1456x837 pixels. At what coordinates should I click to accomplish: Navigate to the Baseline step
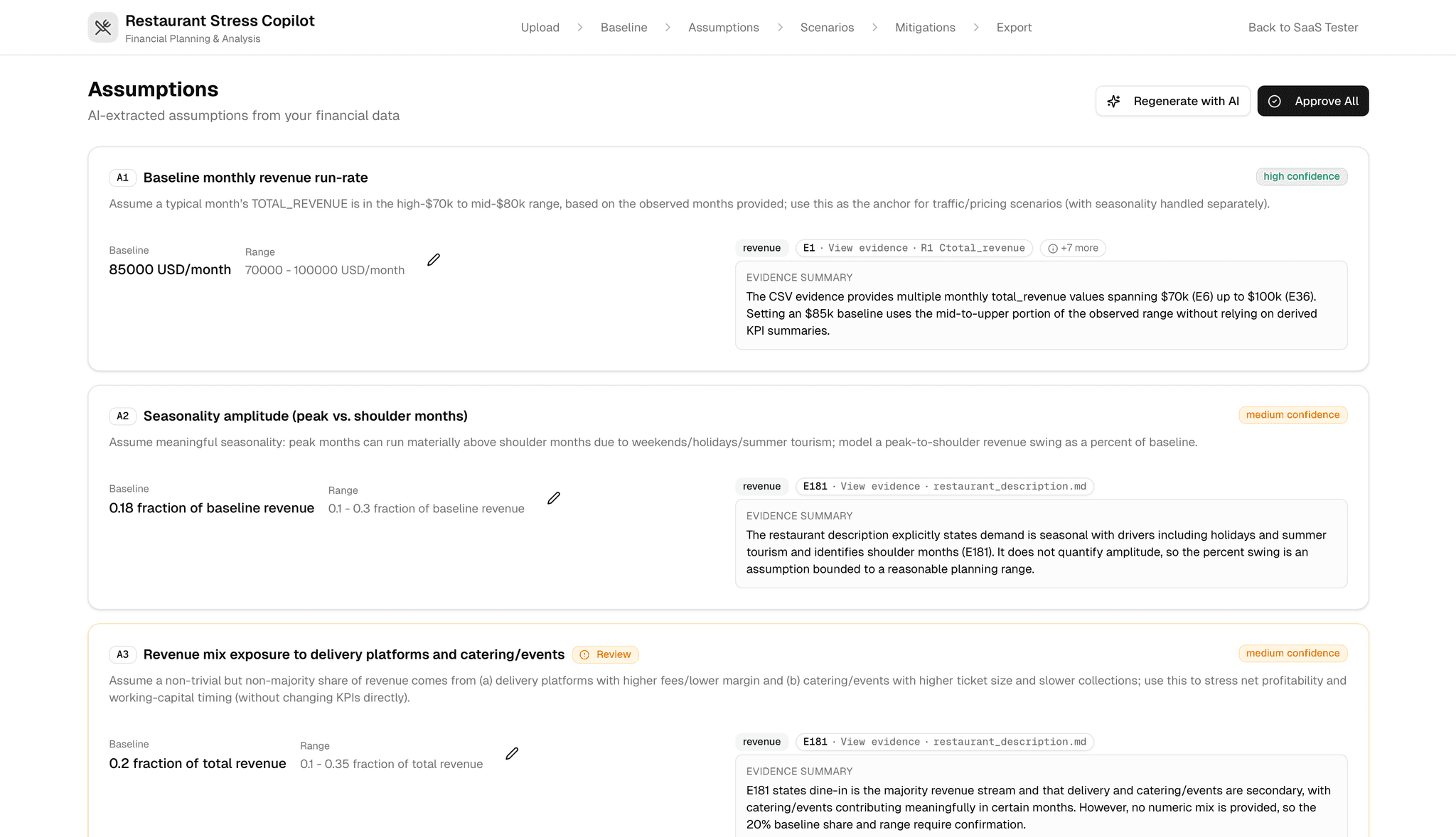click(x=623, y=28)
